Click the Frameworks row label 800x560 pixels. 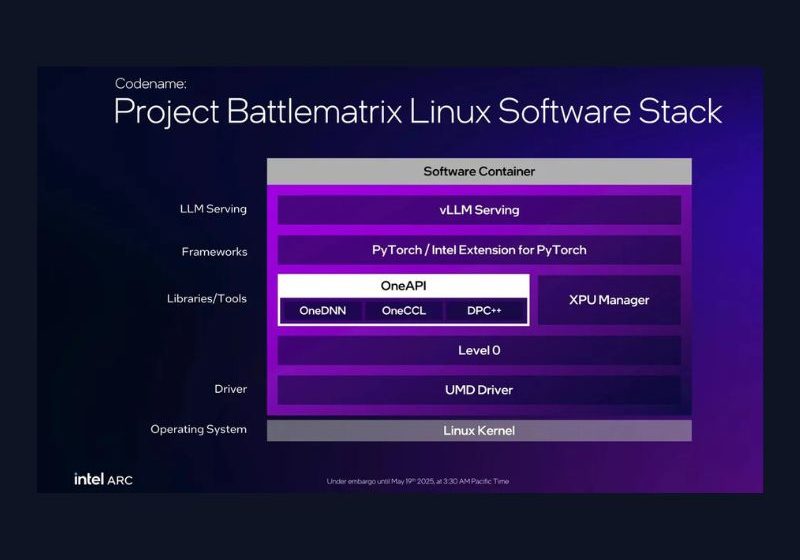(214, 251)
